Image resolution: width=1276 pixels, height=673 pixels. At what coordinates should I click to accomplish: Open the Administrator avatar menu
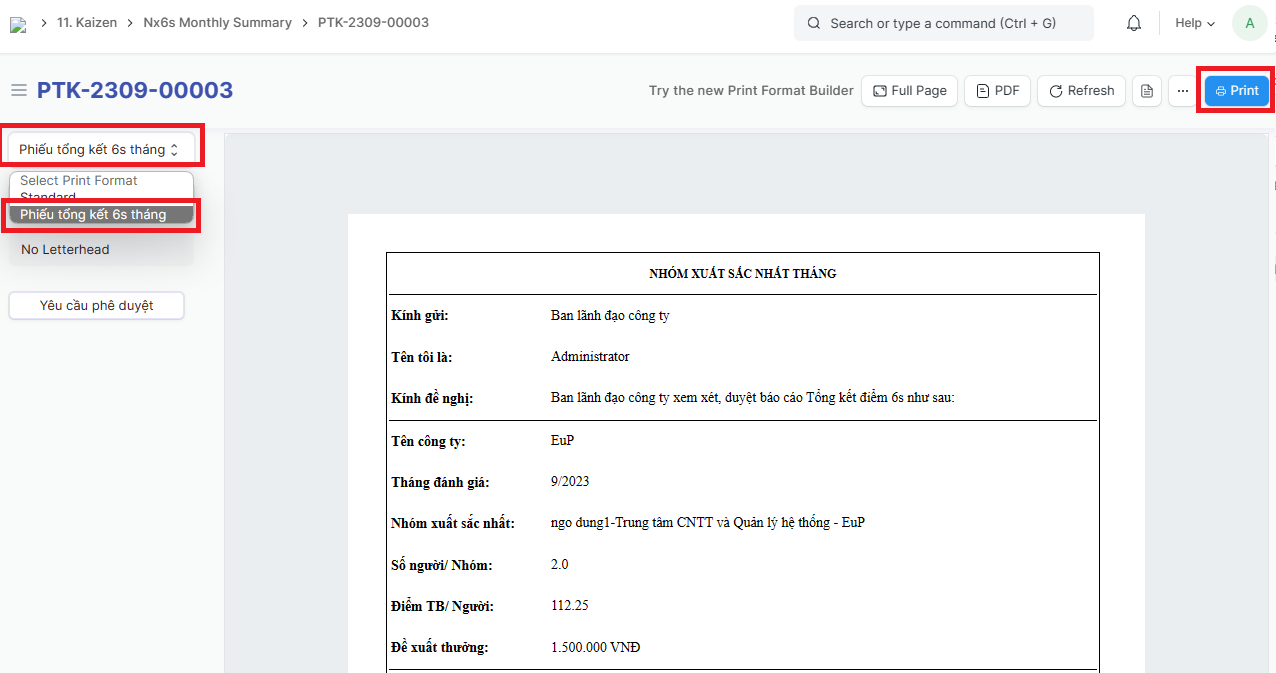pos(1249,23)
